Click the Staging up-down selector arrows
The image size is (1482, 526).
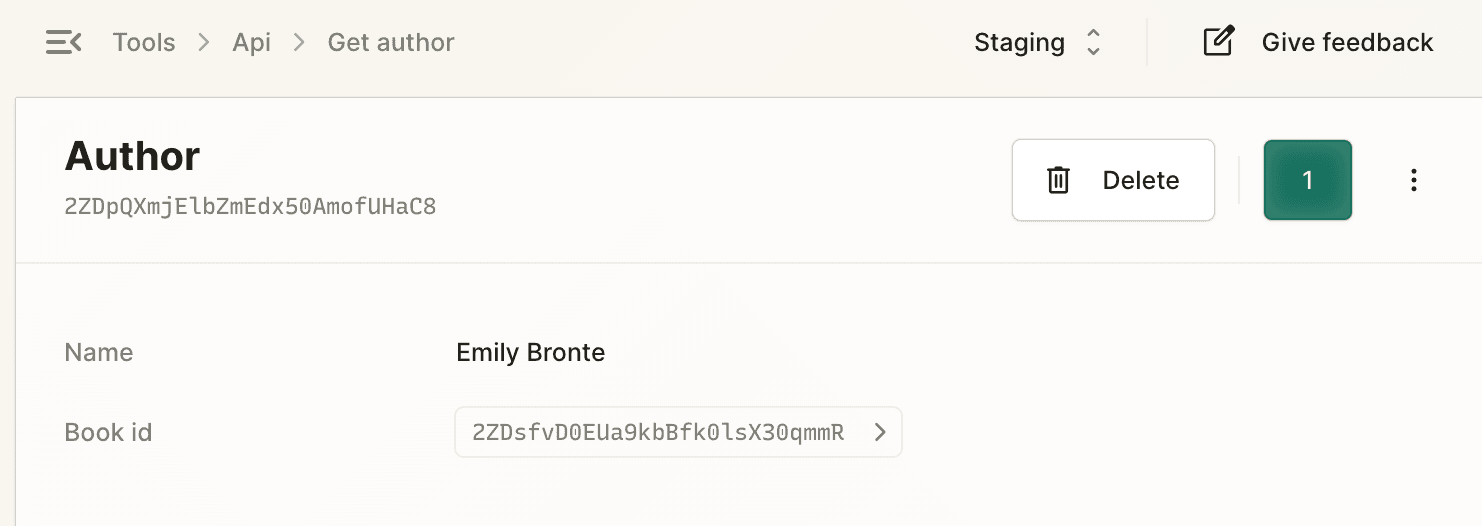pyautogui.click(x=1093, y=42)
